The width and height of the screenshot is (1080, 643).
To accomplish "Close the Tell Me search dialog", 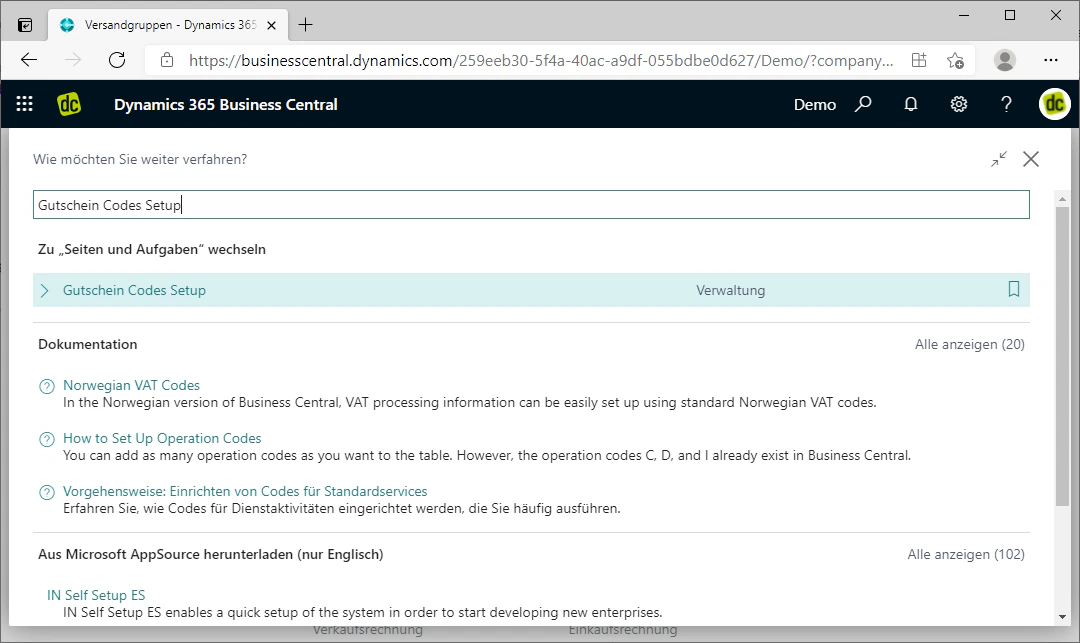I will [x=1031, y=159].
